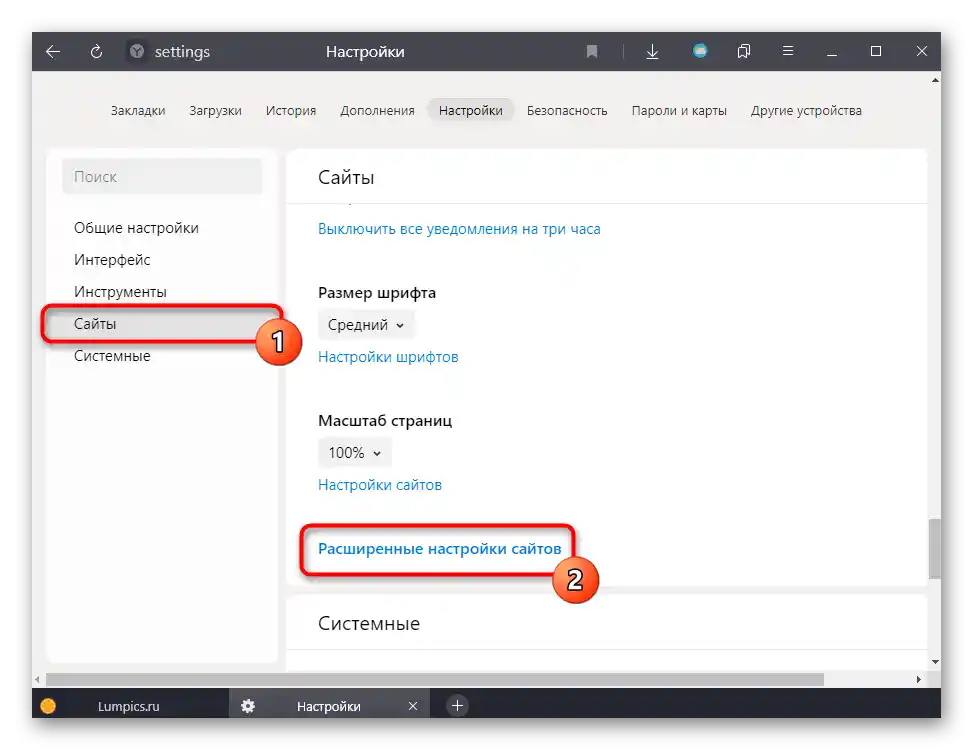Select the Настройки top tab
973x750 pixels.
click(470, 110)
